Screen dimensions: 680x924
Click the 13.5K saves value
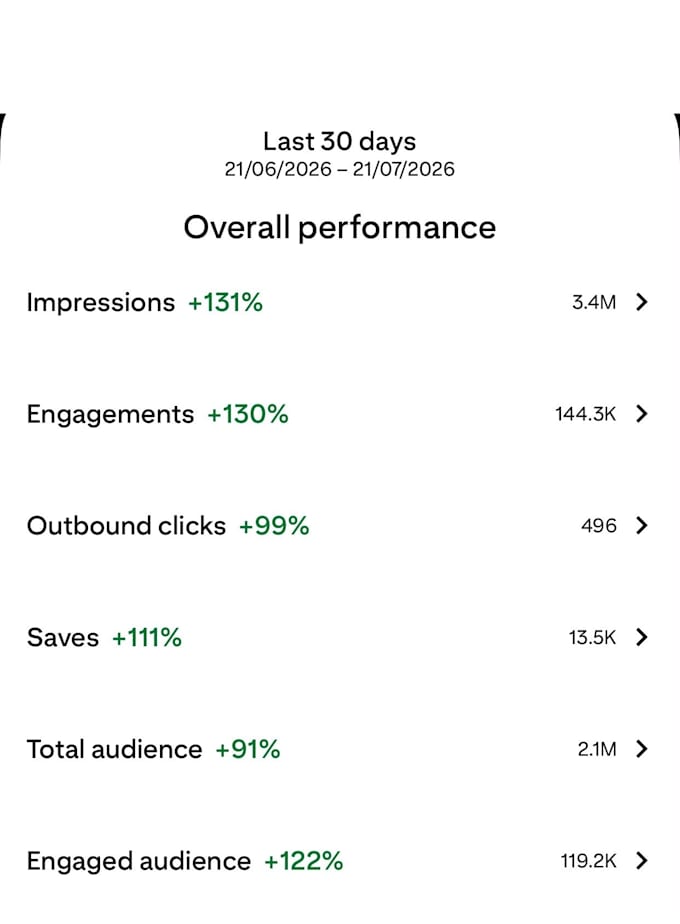point(592,638)
